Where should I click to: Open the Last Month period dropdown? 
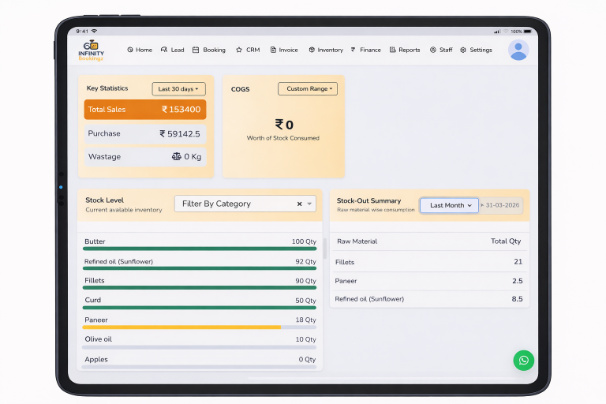pyautogui.click(x=449, y=205)
